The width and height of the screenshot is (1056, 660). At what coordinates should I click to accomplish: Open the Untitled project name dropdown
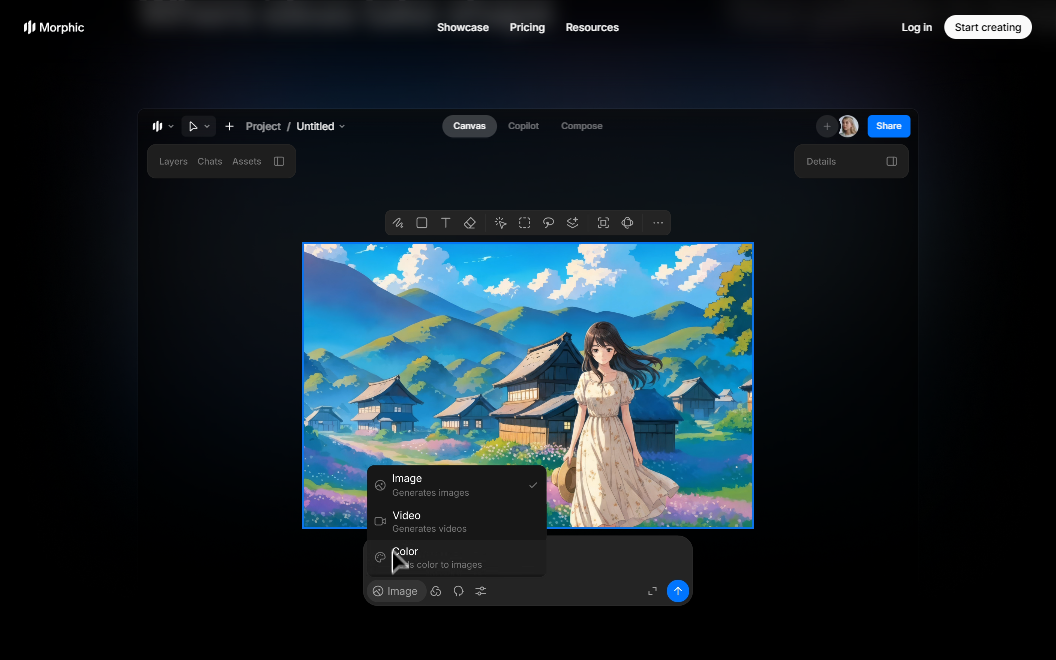(320, 126)
